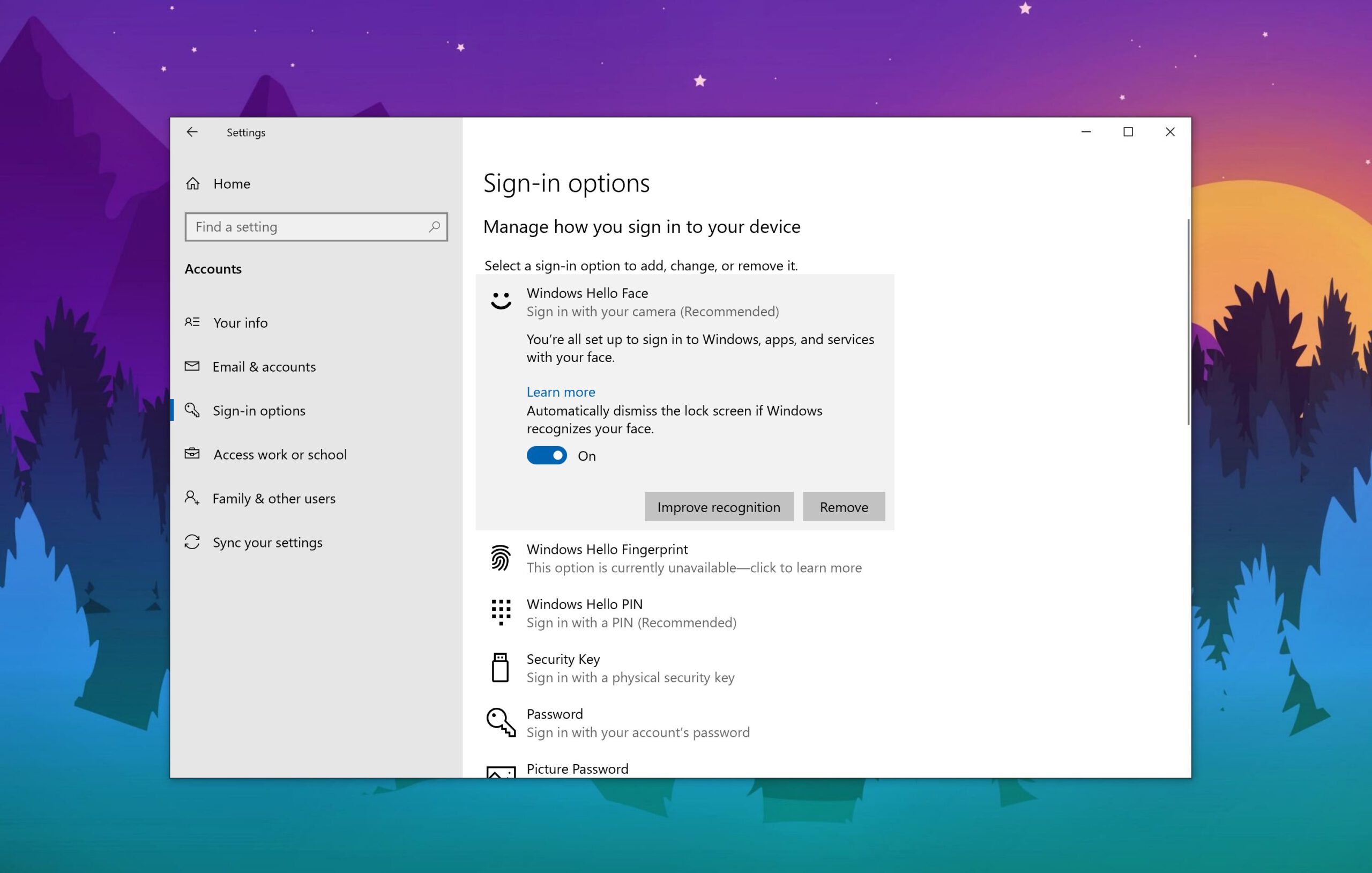This screenshot has height=873, width=1372.
Task: Open Sync your settings
Action: pyautogui.click(x=316, y=542)
